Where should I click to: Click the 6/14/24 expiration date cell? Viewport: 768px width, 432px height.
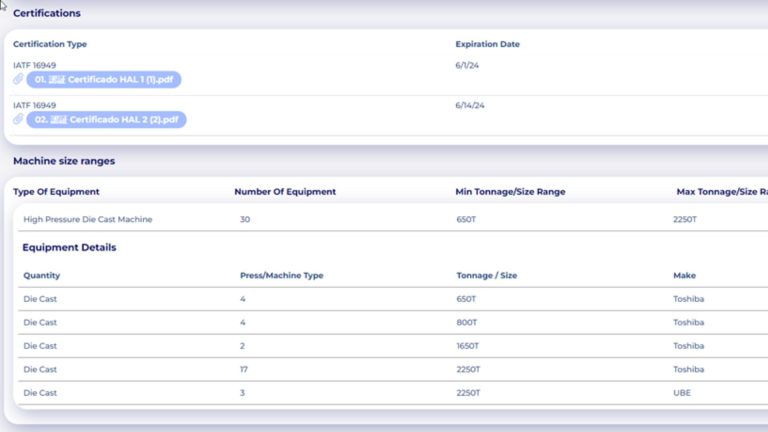(x=470, y=105)
